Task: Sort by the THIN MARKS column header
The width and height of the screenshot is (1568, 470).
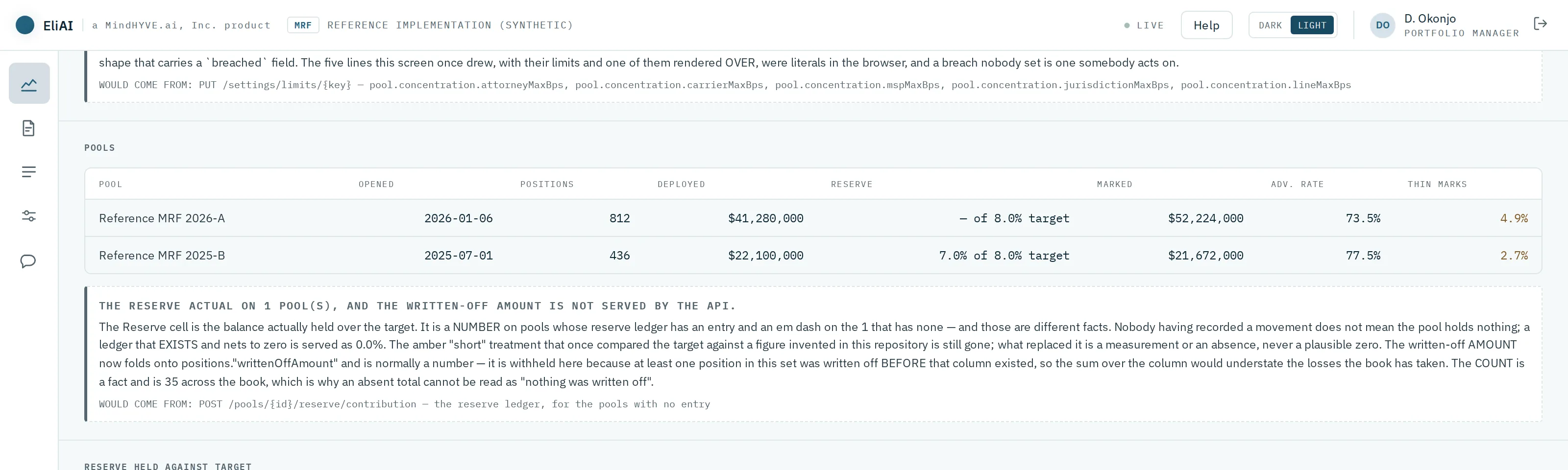Action: tap(1437, 184)
